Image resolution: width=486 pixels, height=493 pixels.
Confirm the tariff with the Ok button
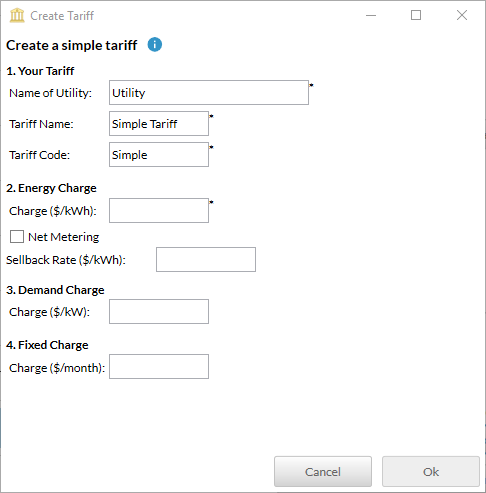[431, 471]
